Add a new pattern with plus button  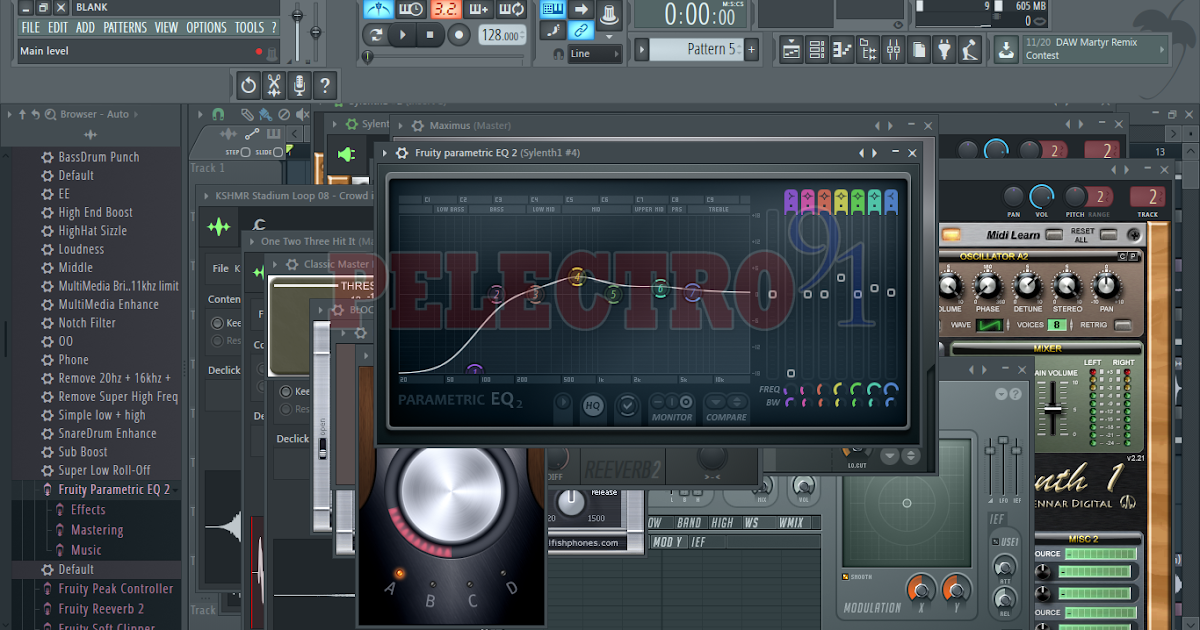click(751, 49)
